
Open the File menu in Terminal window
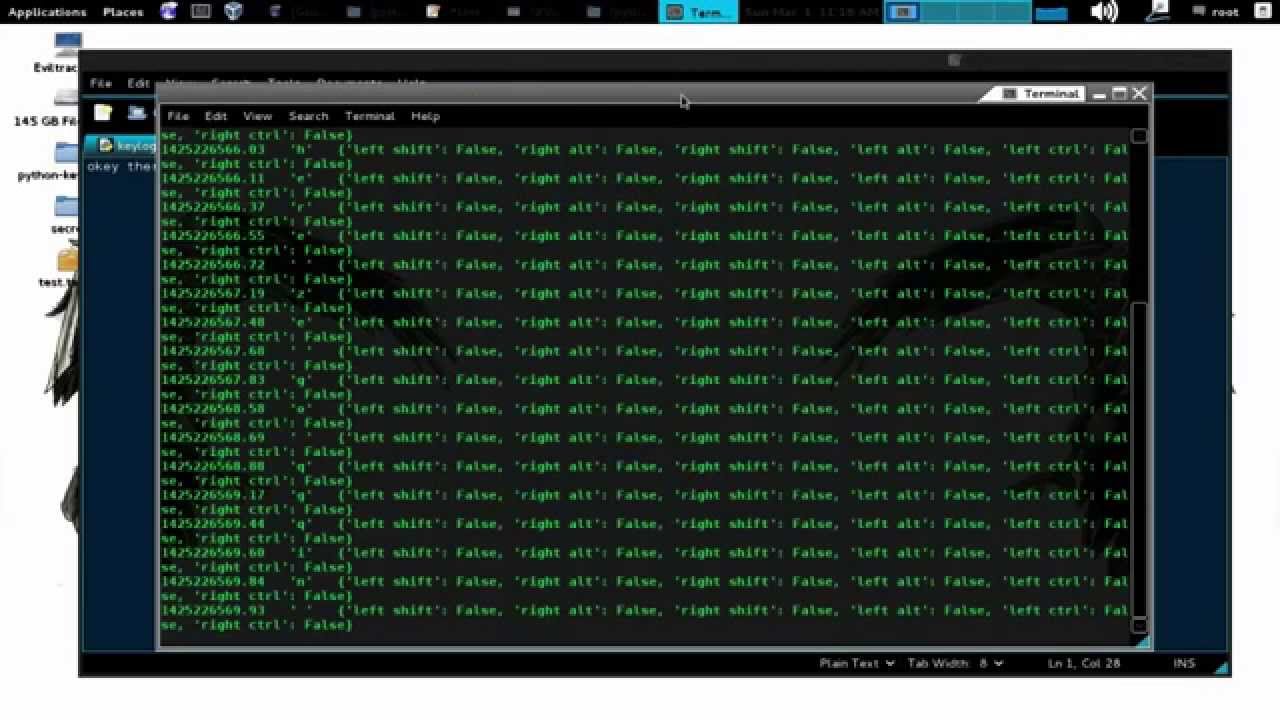pyautogui.click(x=178, y=116)
